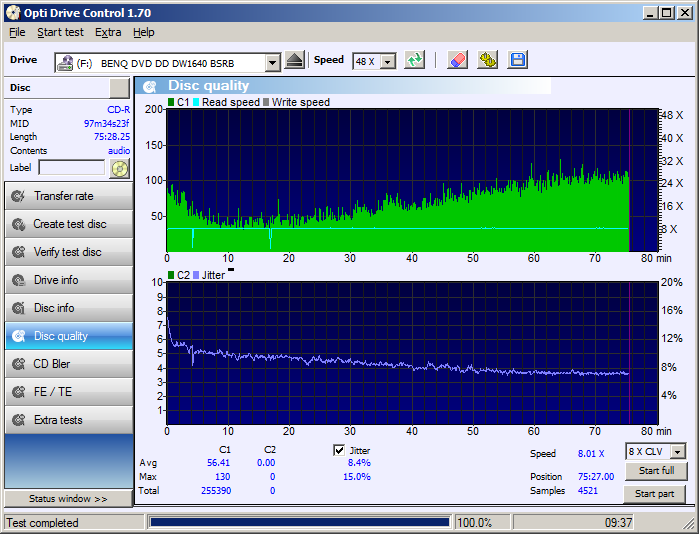Open the FE / TE test
The height and width of the screenshot is (534, 699).
click(69, 392)
